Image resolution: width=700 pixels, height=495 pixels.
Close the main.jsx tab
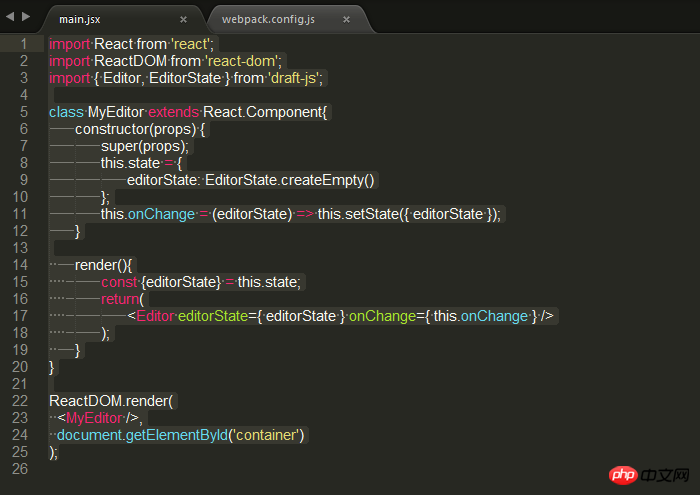click(x=183, y=19)
